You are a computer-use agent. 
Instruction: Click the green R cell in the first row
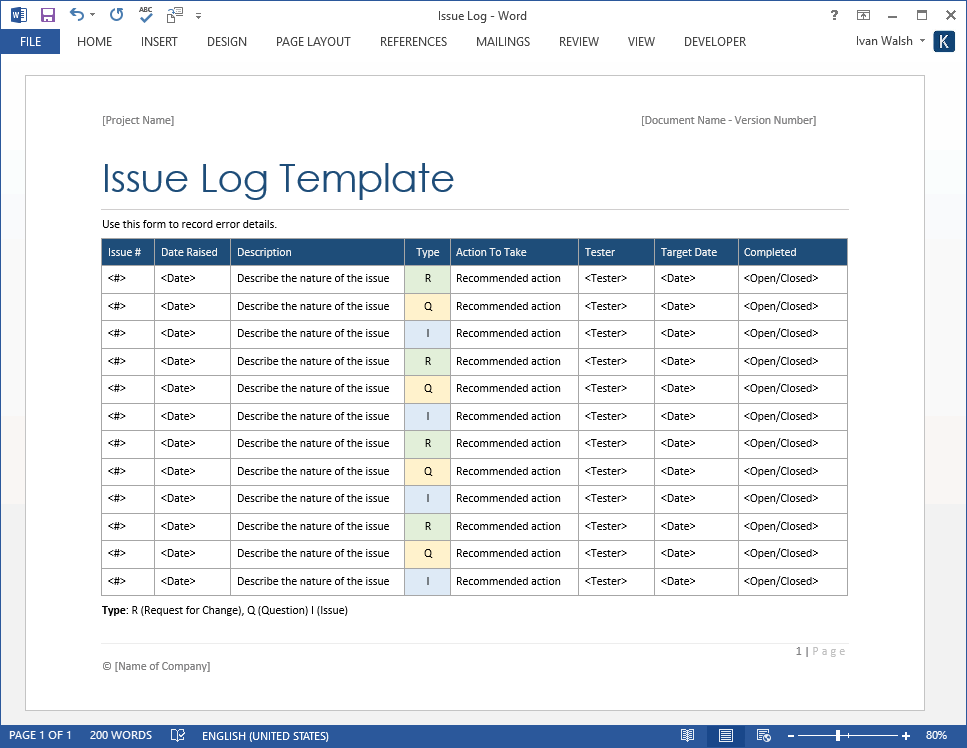[427, 279]
